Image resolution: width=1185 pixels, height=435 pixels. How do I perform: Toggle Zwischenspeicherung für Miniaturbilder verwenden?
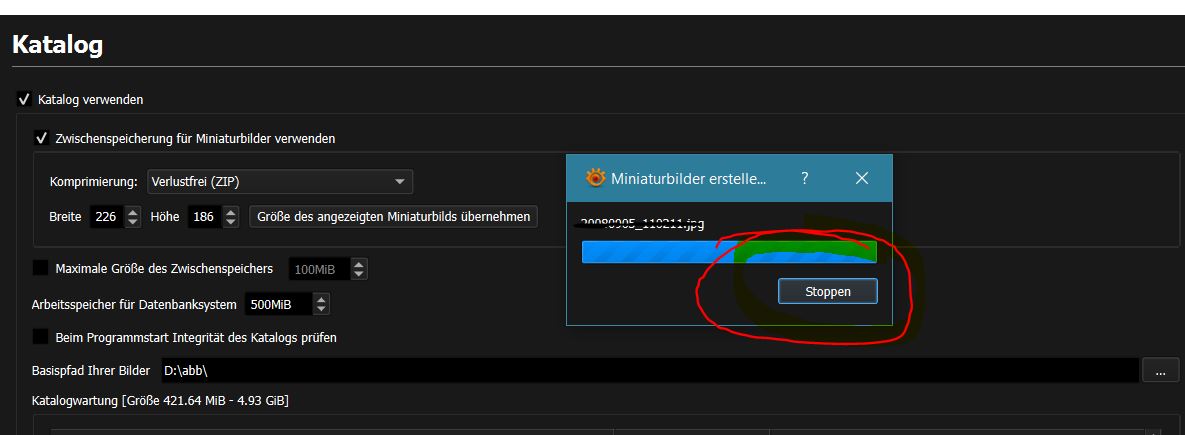[x=42, y=138]
